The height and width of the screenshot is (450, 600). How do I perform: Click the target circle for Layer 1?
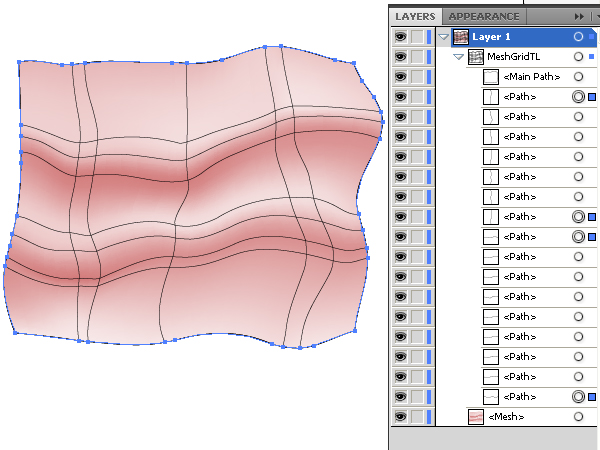578,37
